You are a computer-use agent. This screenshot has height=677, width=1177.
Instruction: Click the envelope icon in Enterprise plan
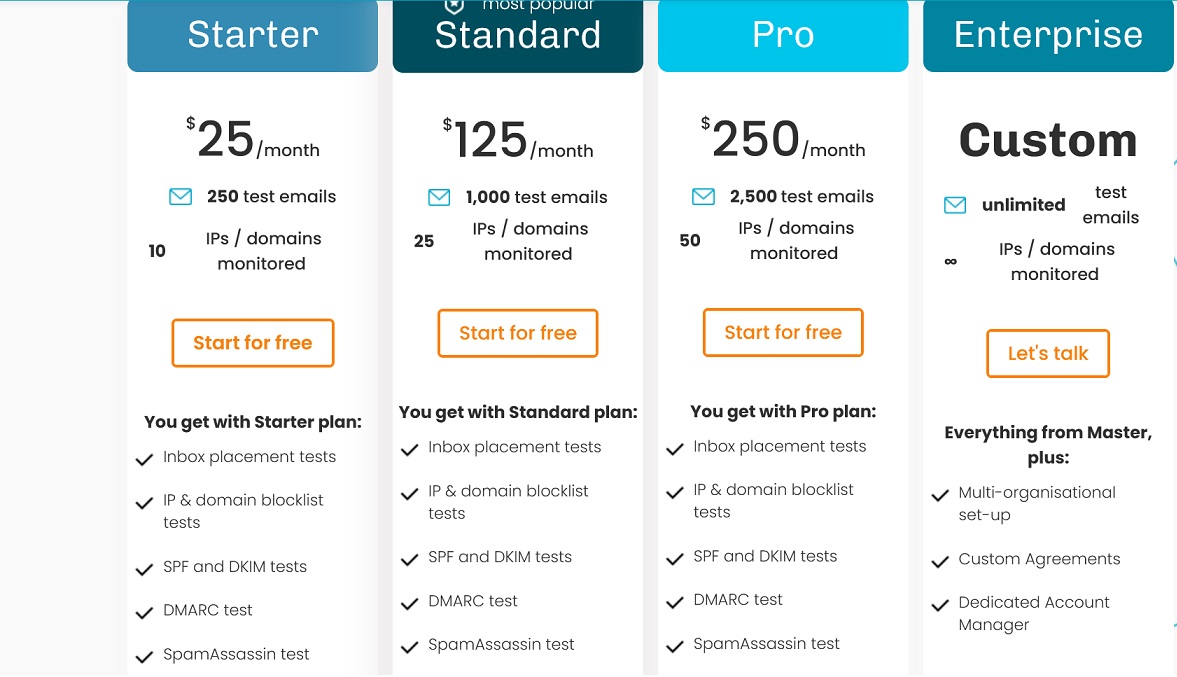pos(955,205)
